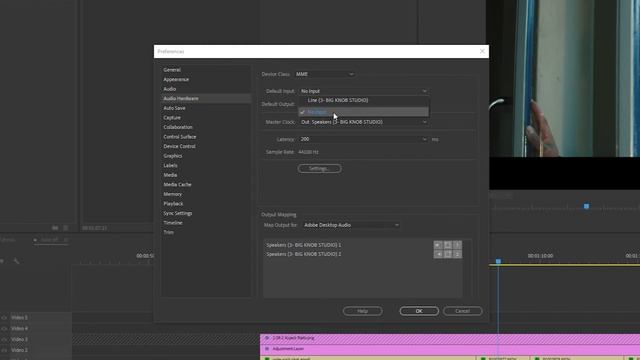This screenshot has width=640, height=360.
Task: Expand the Device Class MME dropdown
Action: coord(325,74)
